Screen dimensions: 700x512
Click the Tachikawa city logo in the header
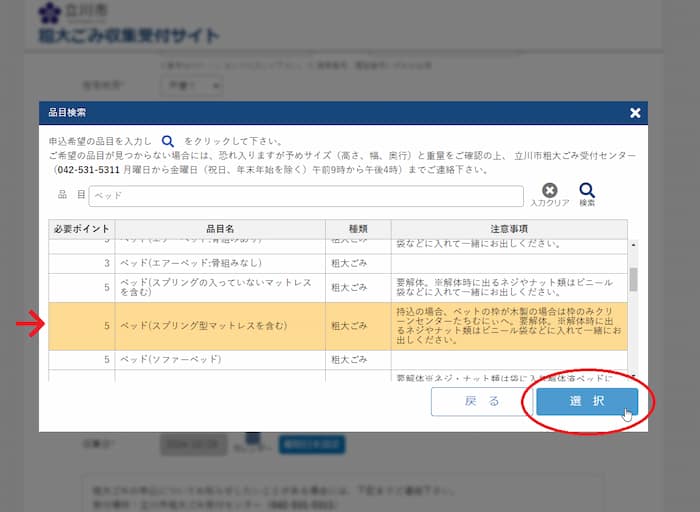pyautogui.click(x=50, y=13)
